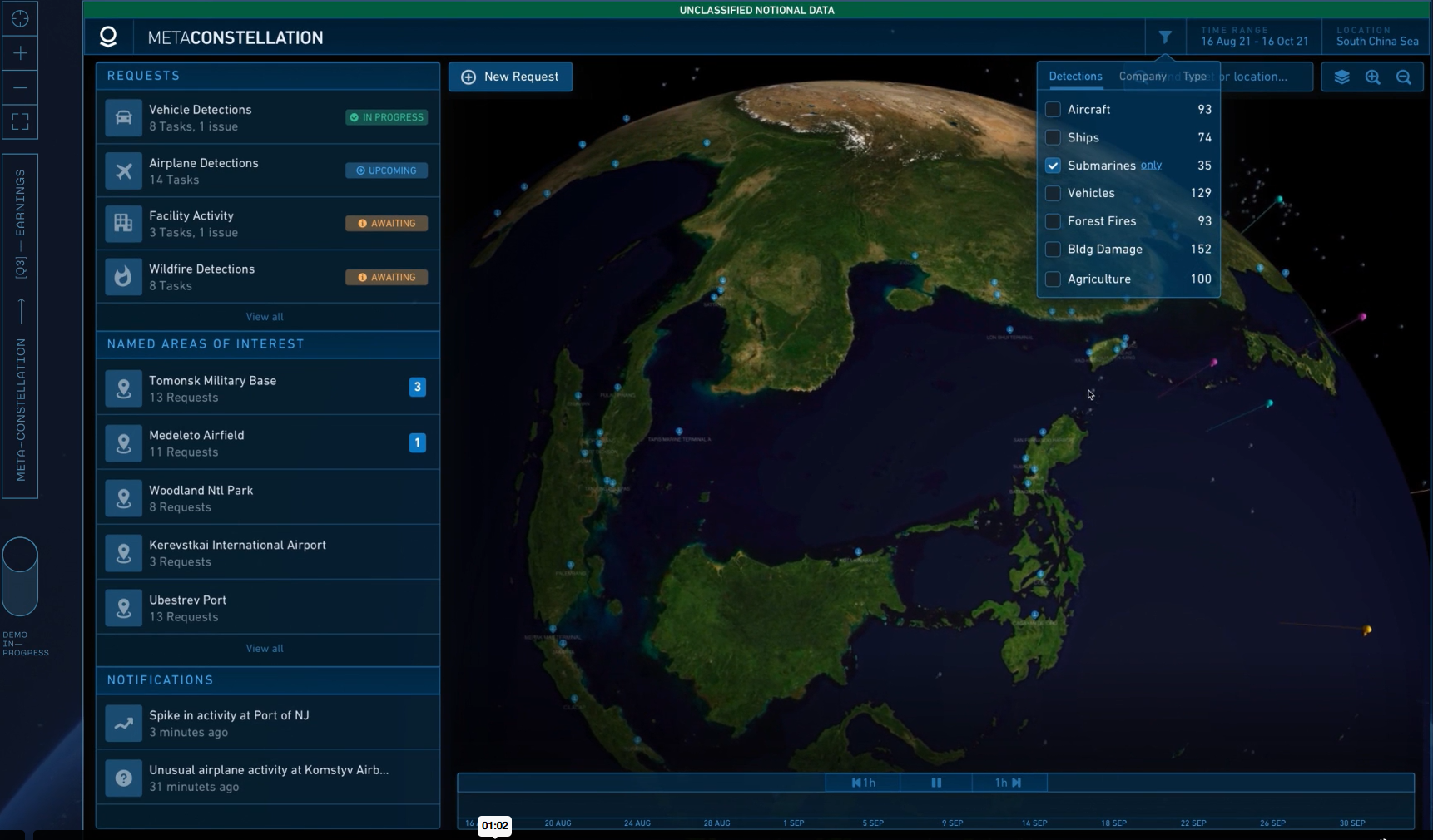This screenshot has width=1433, height=840.
Task: Open the filter funnel icon
Action: [1165, 37]
